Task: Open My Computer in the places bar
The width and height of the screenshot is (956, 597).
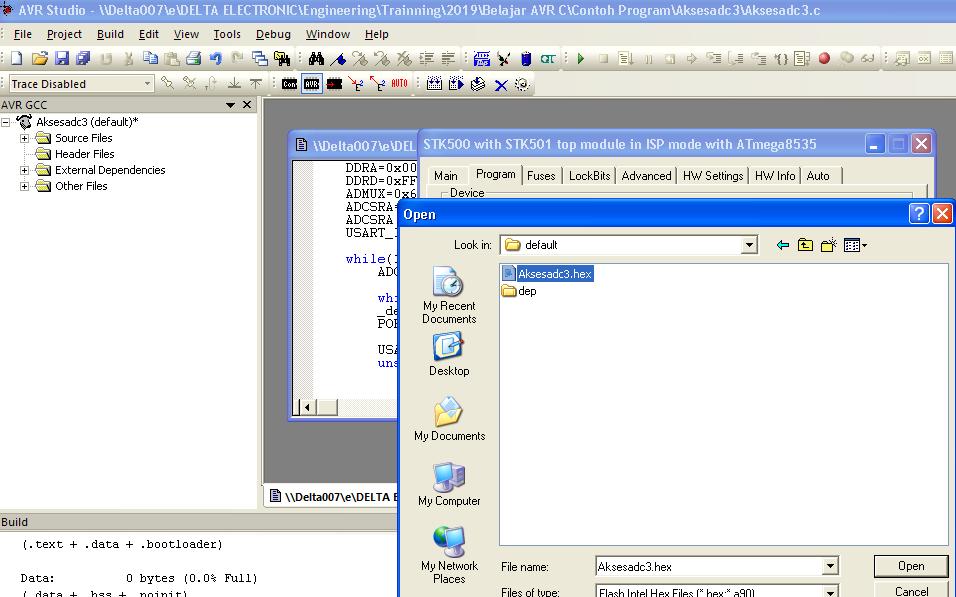Action: [x=448, y=485]
